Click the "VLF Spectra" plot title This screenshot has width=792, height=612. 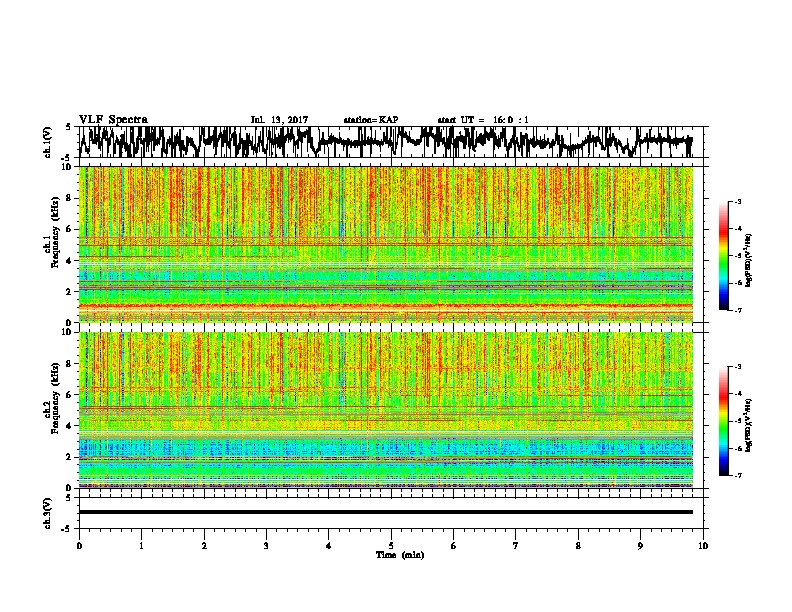(113, 120)
